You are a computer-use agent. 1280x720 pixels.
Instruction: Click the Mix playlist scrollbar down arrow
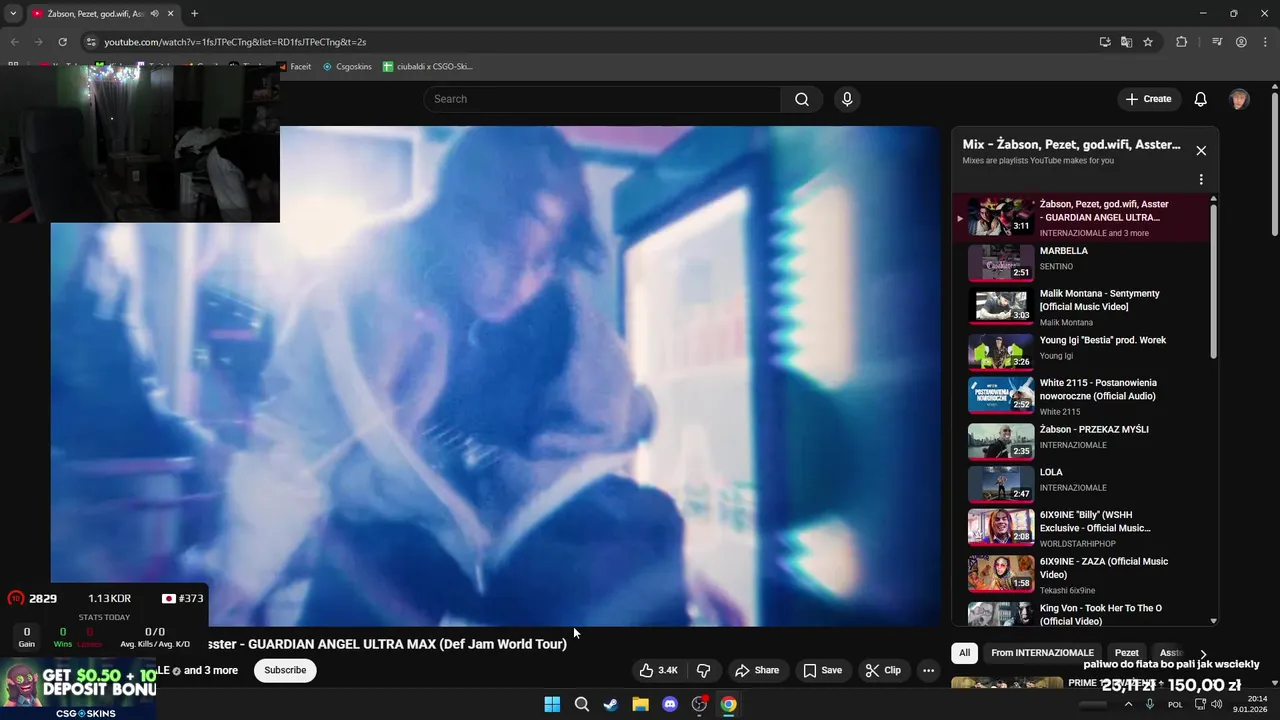pos(1214,621)
